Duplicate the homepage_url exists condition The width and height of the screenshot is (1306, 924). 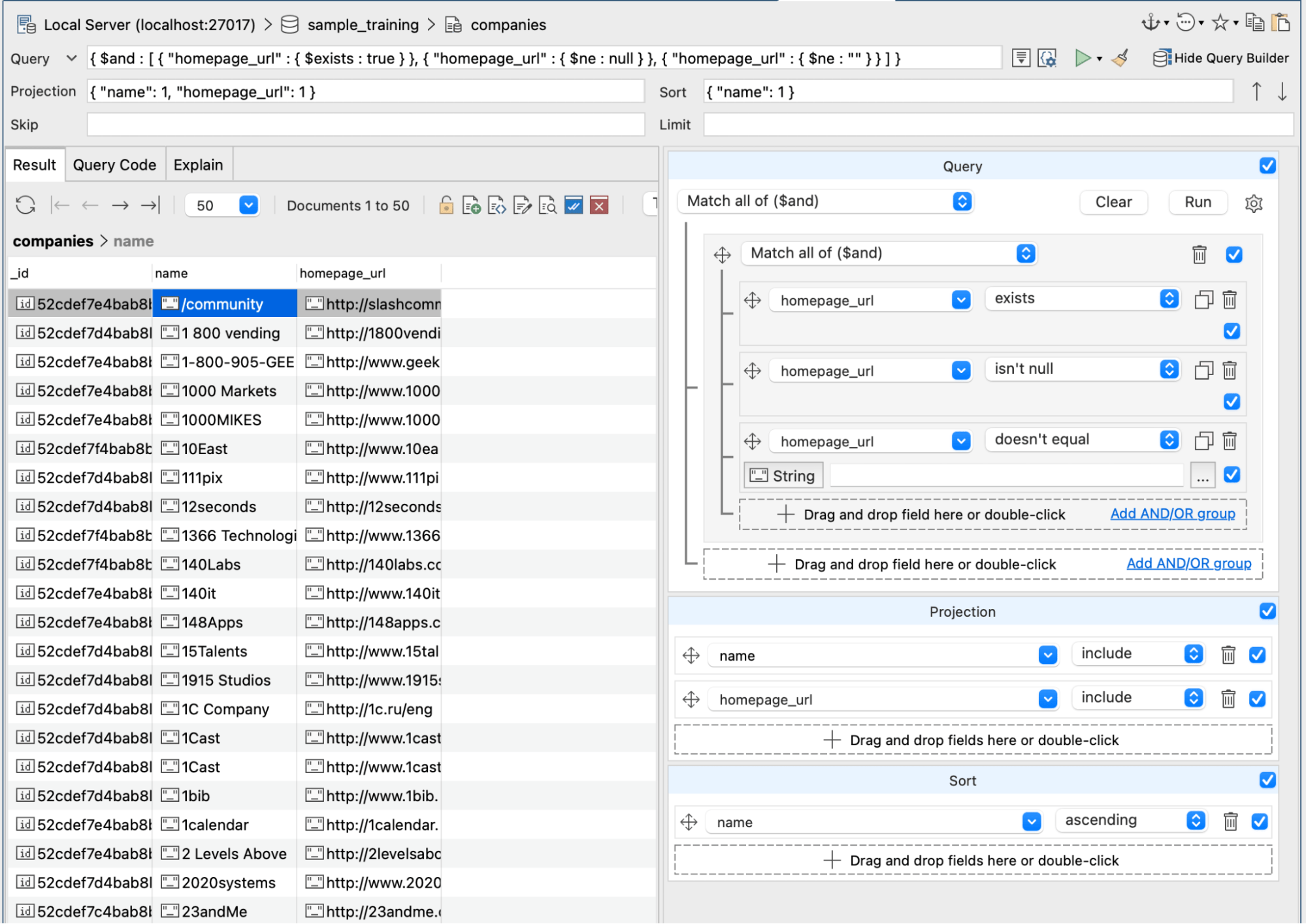click(1203, 300)
